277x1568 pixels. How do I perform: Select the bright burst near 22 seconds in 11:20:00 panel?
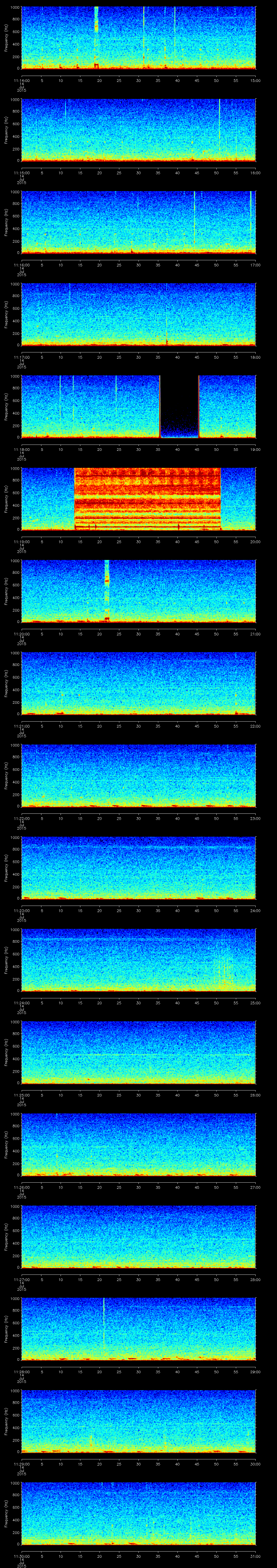(x=107, y=591)
